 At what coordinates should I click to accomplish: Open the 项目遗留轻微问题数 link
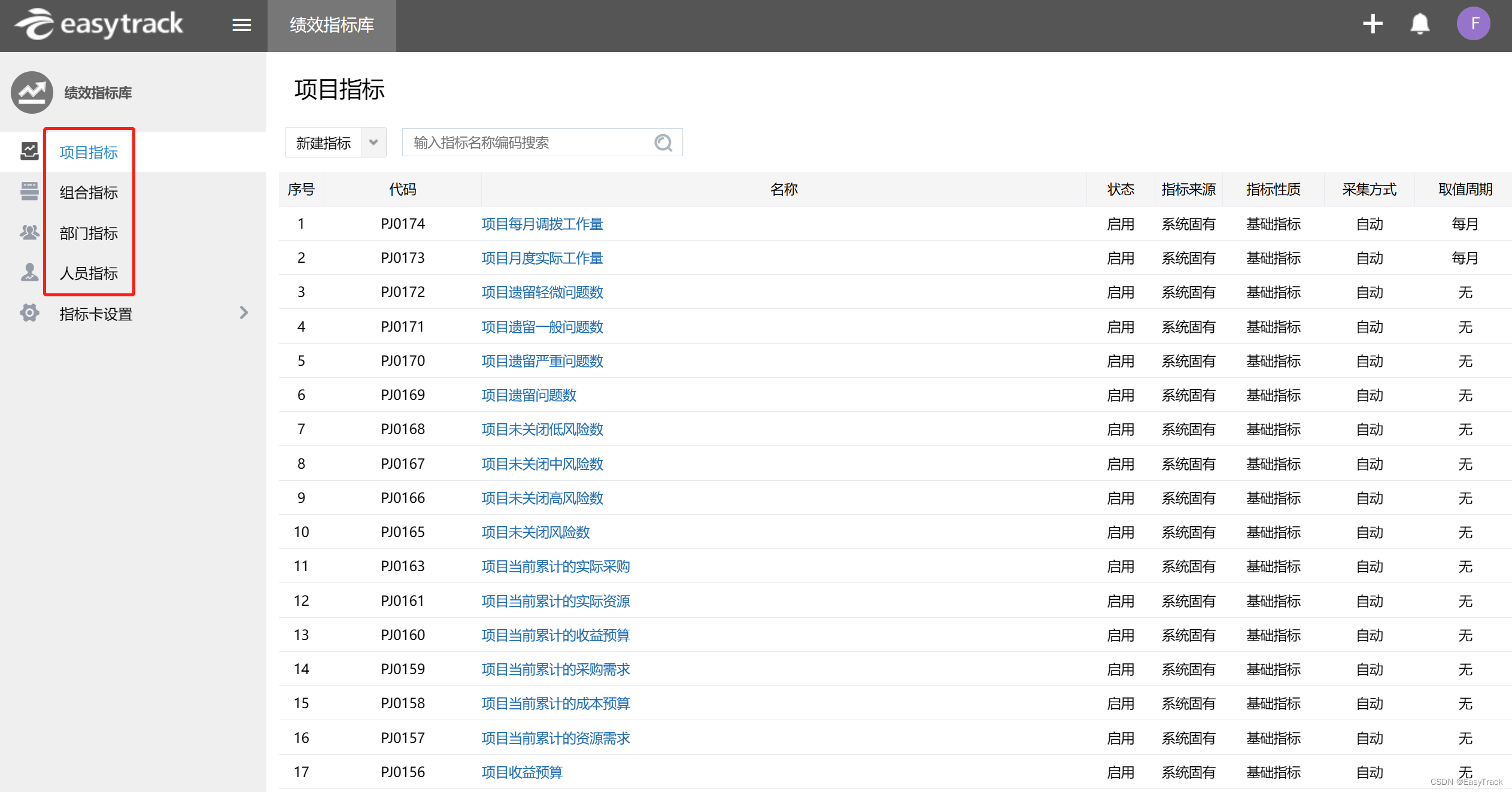(542, 292)
